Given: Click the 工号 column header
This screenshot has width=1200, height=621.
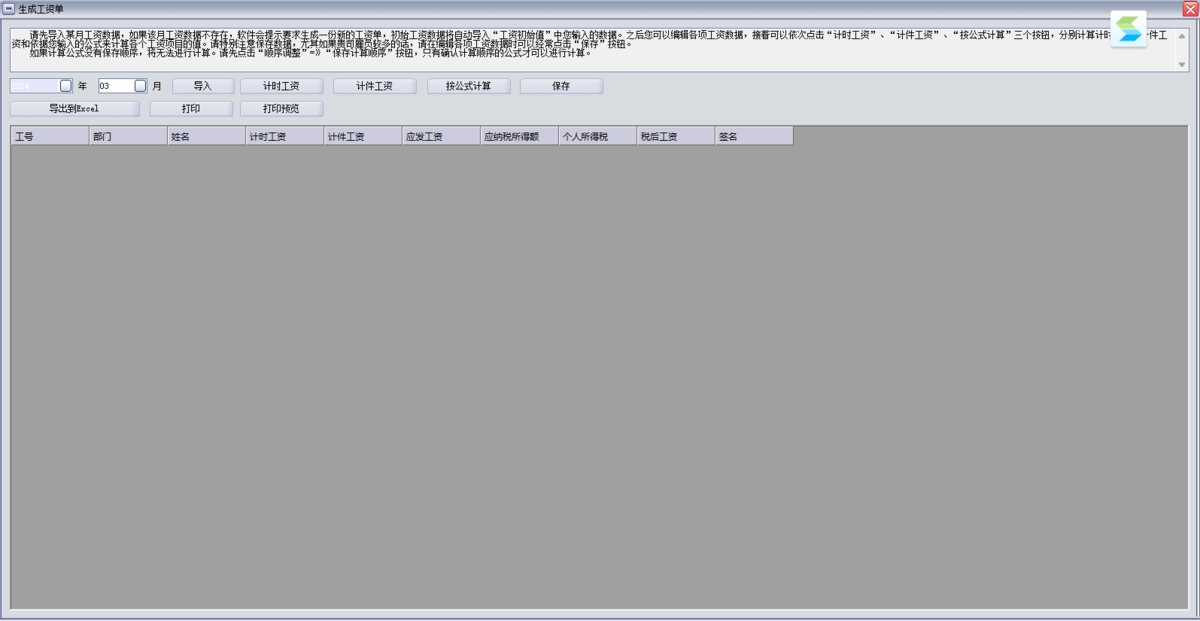Looking at the screenshot, I should (50, 136).
